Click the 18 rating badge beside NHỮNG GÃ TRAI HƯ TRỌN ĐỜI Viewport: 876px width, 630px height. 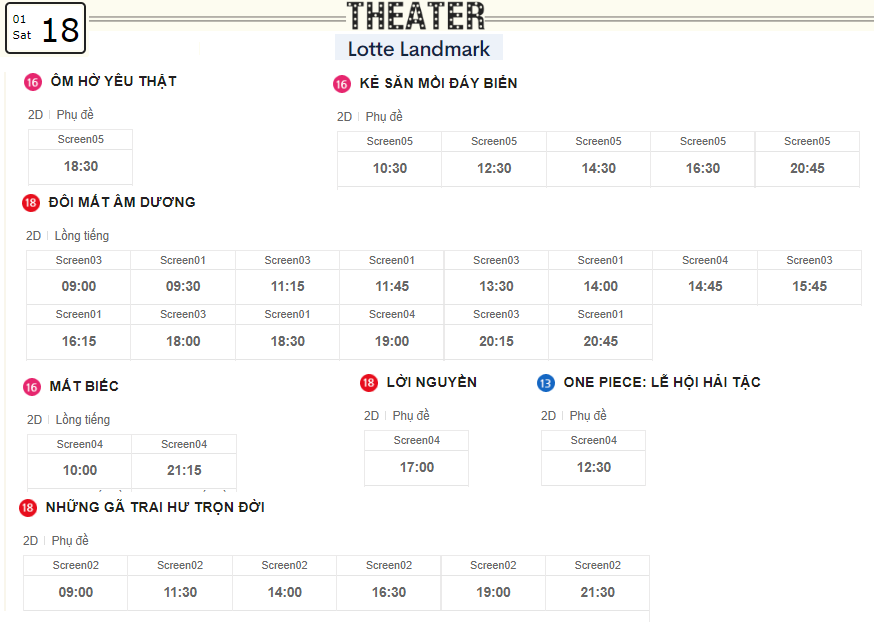(x=28, y=508)
